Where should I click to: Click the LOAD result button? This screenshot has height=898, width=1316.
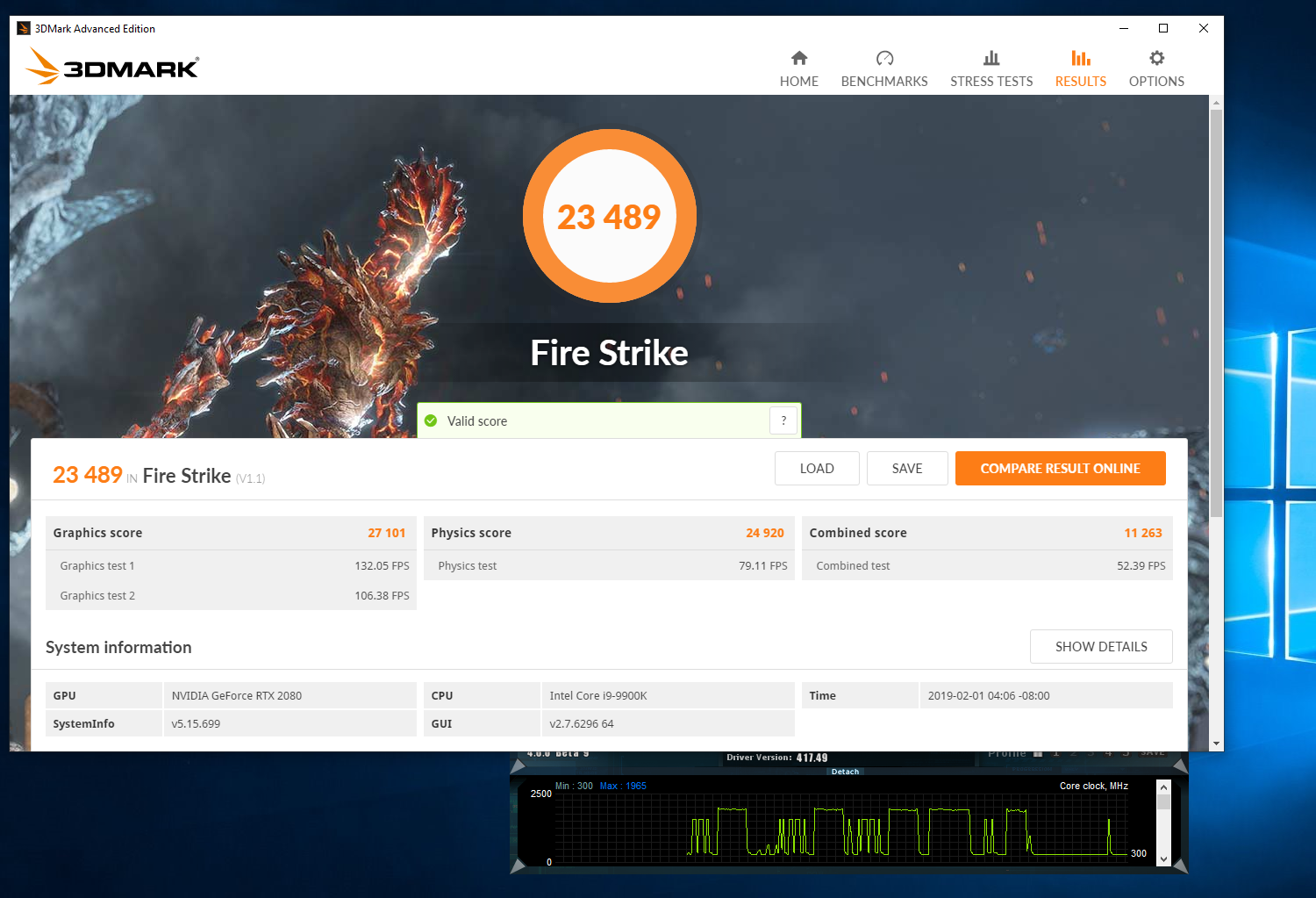coord(817,468)
